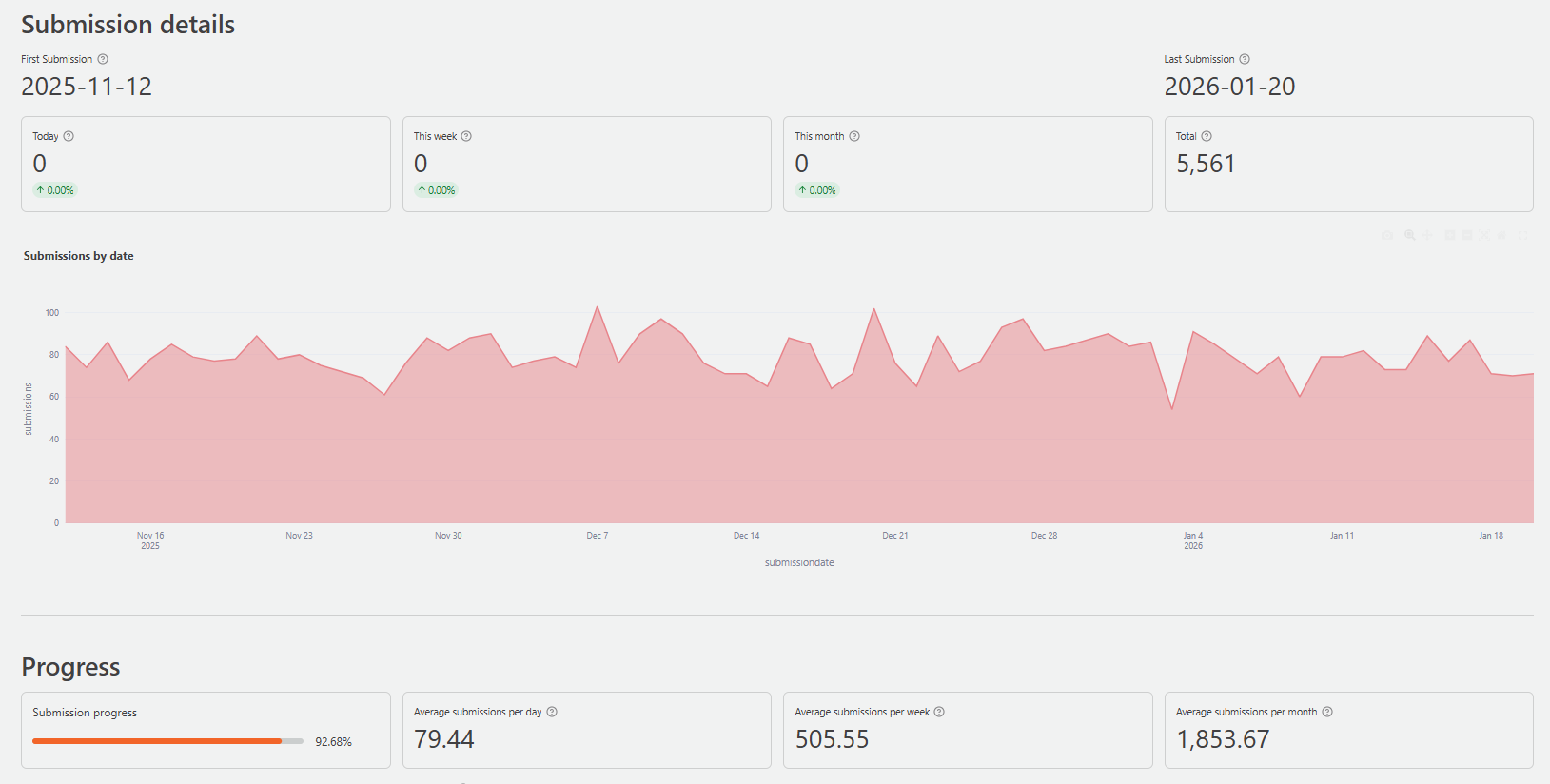
Task: Download the chart as PNG with the camera icon
Action: click(1387, 235)
